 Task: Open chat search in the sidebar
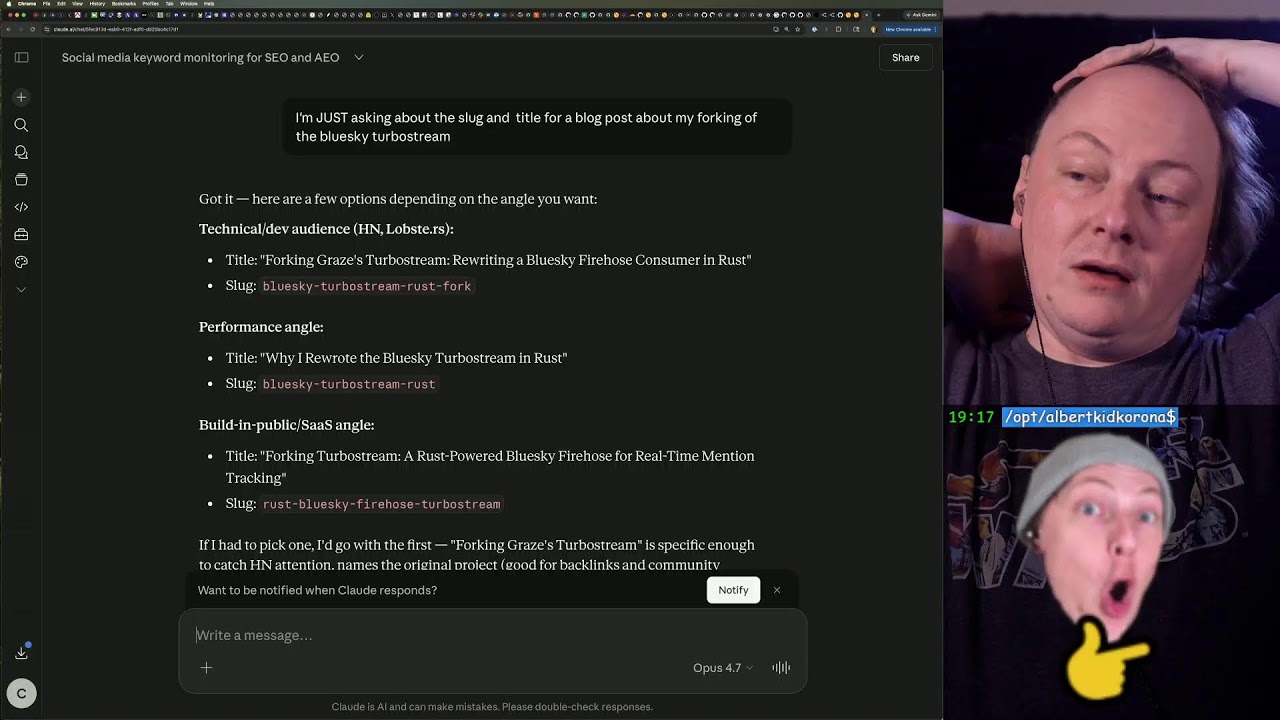pos(21,125)
